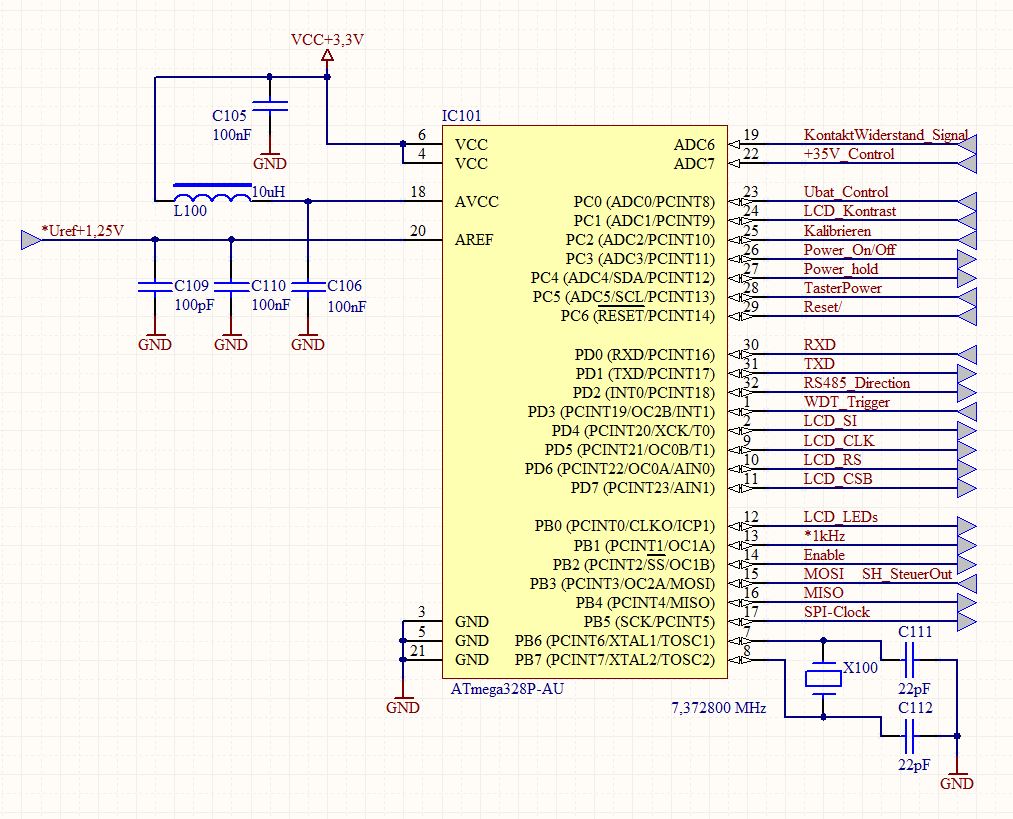This screenshot has height=819, width=1013.
Task: Click the ADC7 pin name
Action: pyautogui.click(x=694, y=164)
